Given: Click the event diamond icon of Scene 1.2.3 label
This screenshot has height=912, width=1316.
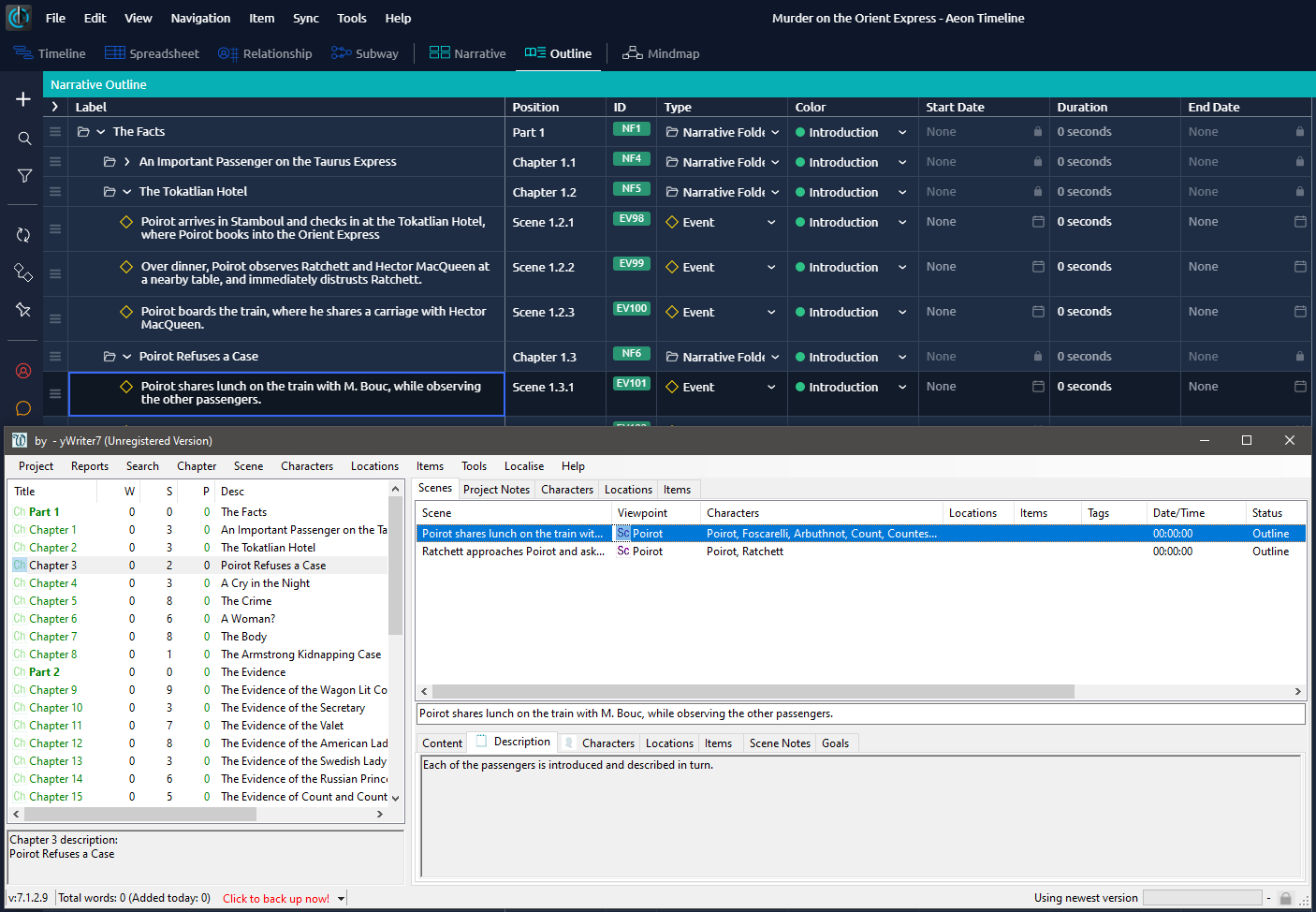Looking at the screenshot, I should click(126, 312).
